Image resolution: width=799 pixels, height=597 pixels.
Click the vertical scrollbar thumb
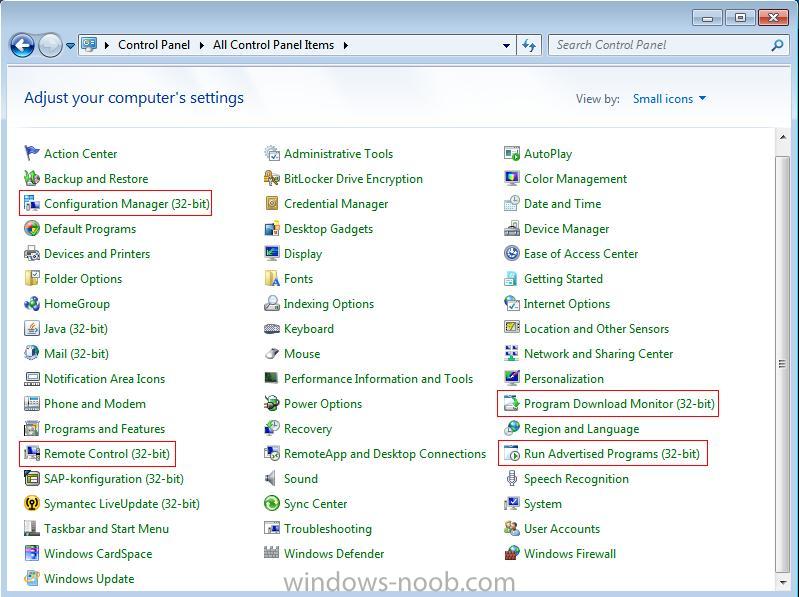(x=782, y=364)
